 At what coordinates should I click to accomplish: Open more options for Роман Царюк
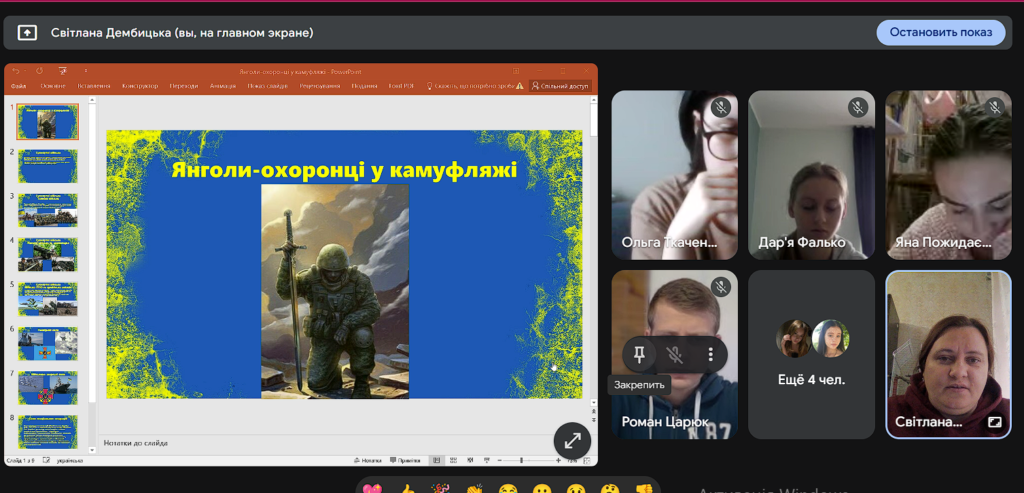(x=711, y=353)
